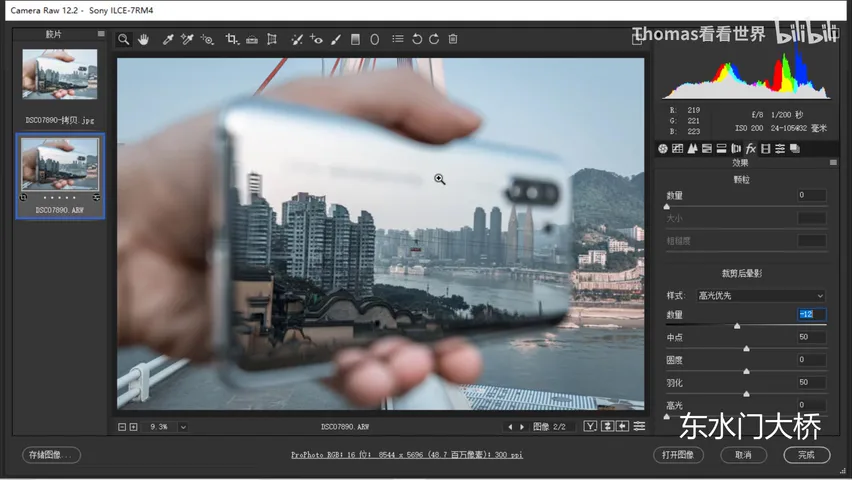The height and width of the screenshot is (480, 852).
Task: Select the Color Sampler tool
Action: (187, 39)
